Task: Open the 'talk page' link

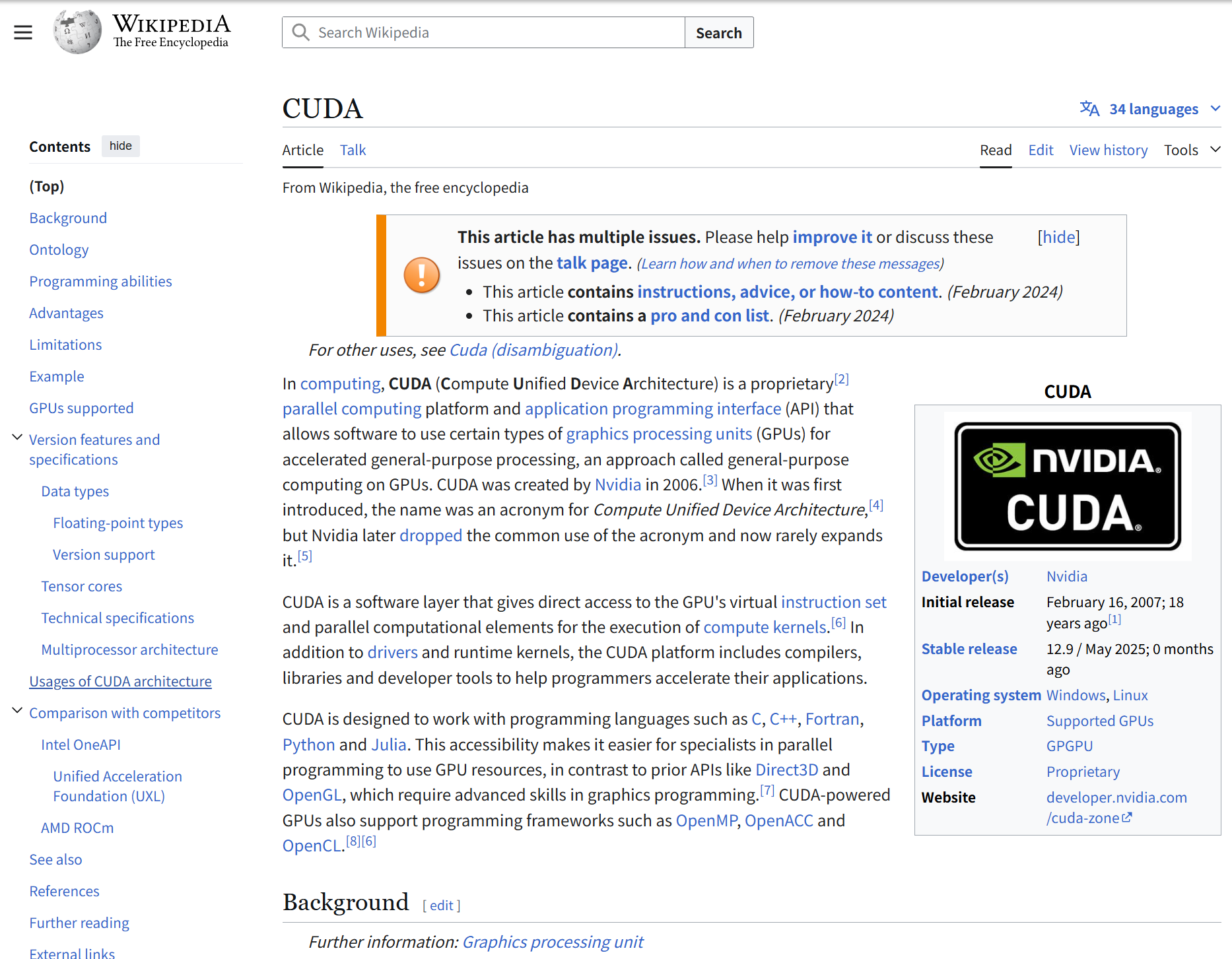Action: pos(592,263)
